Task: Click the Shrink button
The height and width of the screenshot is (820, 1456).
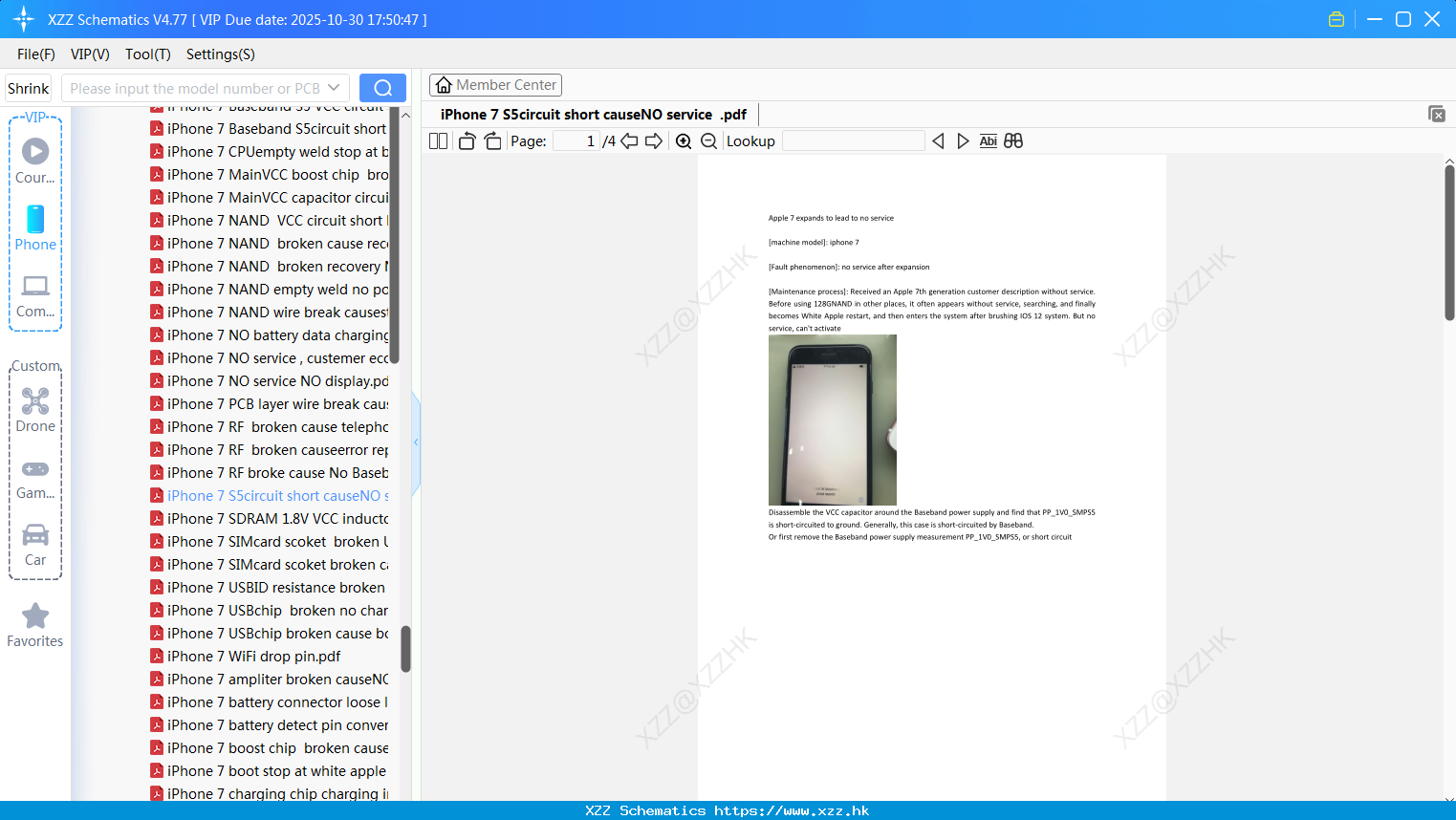Action: tap(28, 88)
